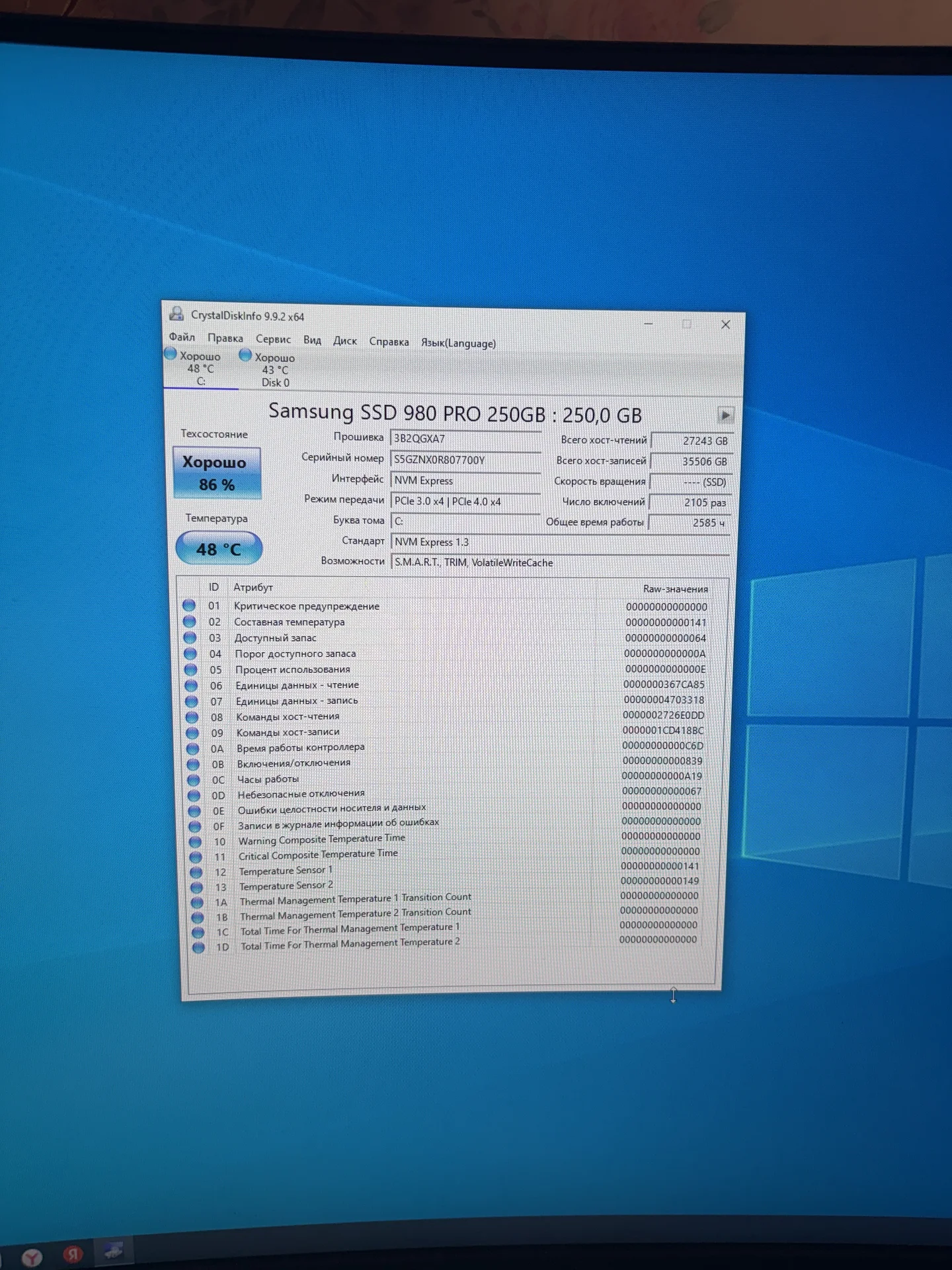Click status circle for Temperature Sensor 2 row
952x1270 pixels.
coord(196,887)
